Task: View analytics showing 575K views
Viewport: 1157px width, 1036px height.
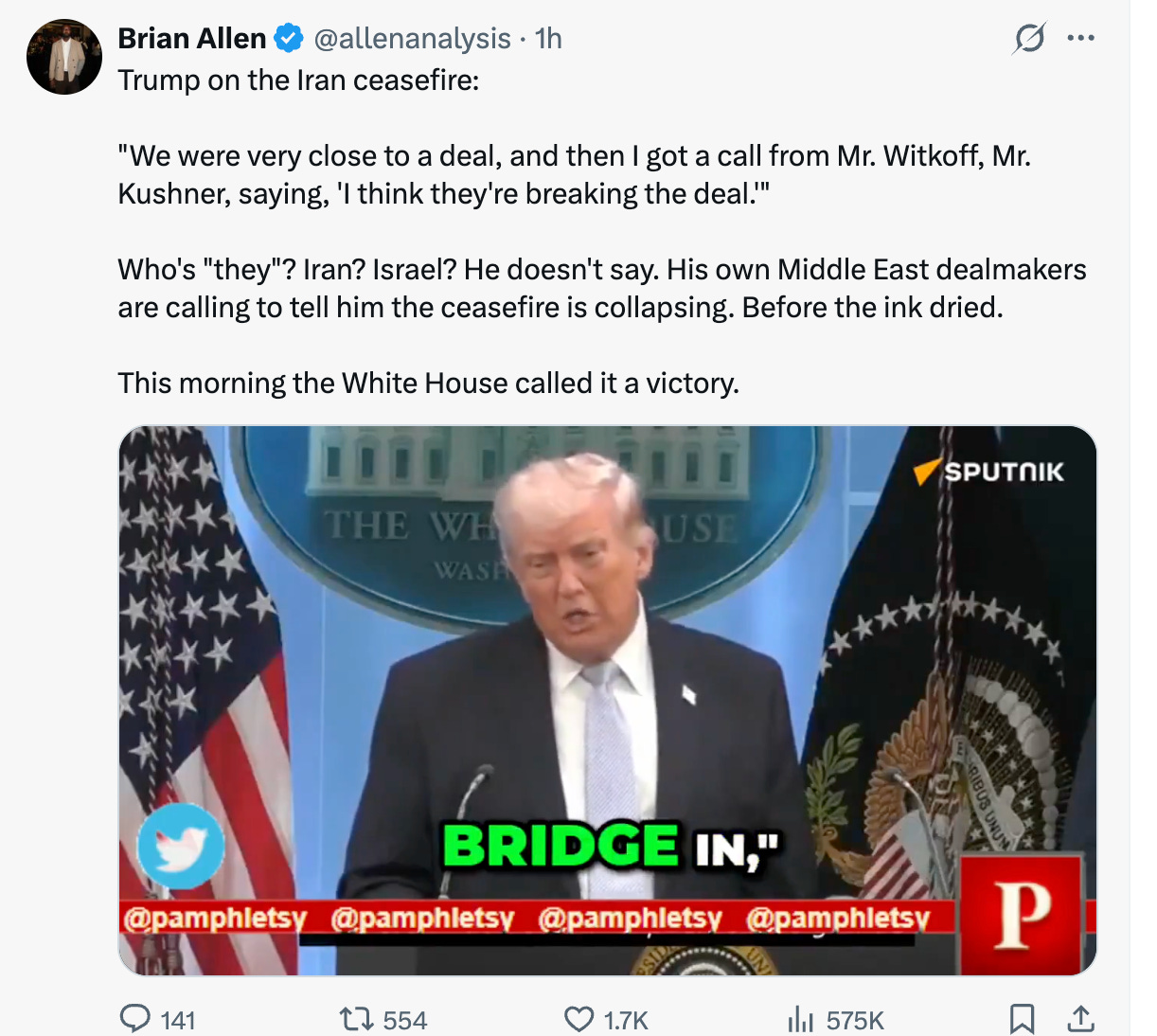Action: click(835, 1019)
